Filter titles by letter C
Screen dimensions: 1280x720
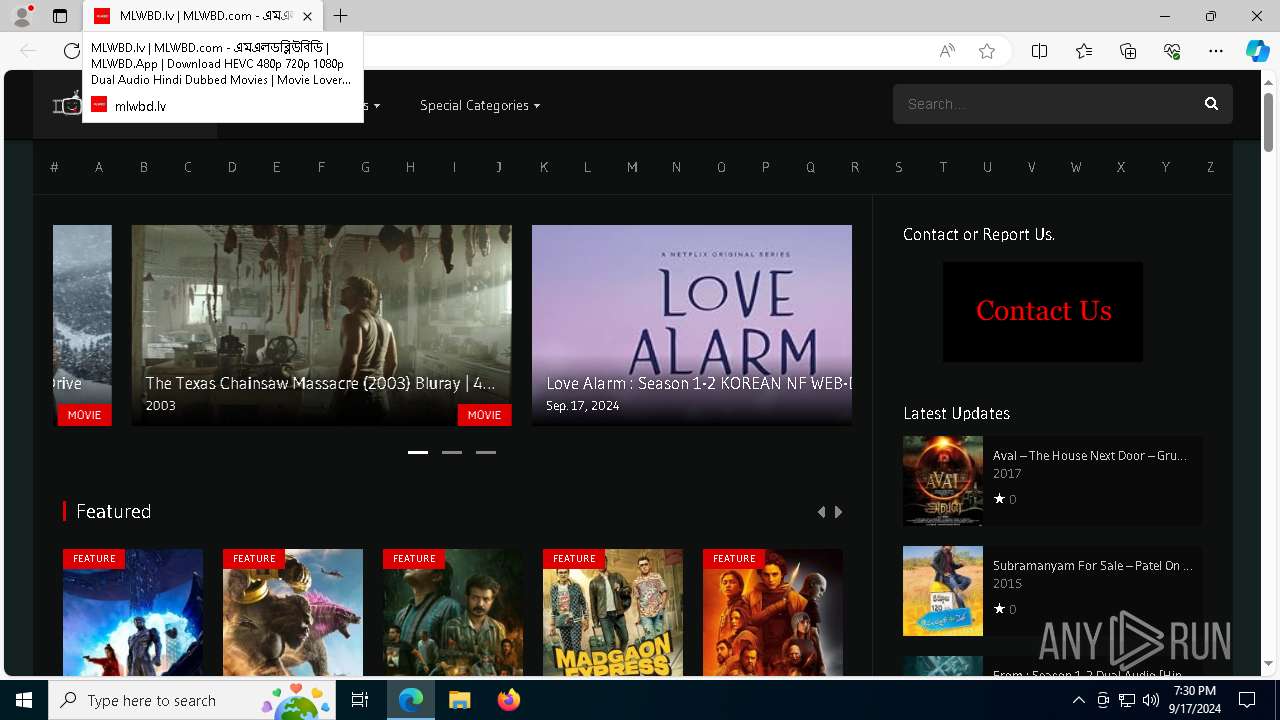[x=187, y=167]
